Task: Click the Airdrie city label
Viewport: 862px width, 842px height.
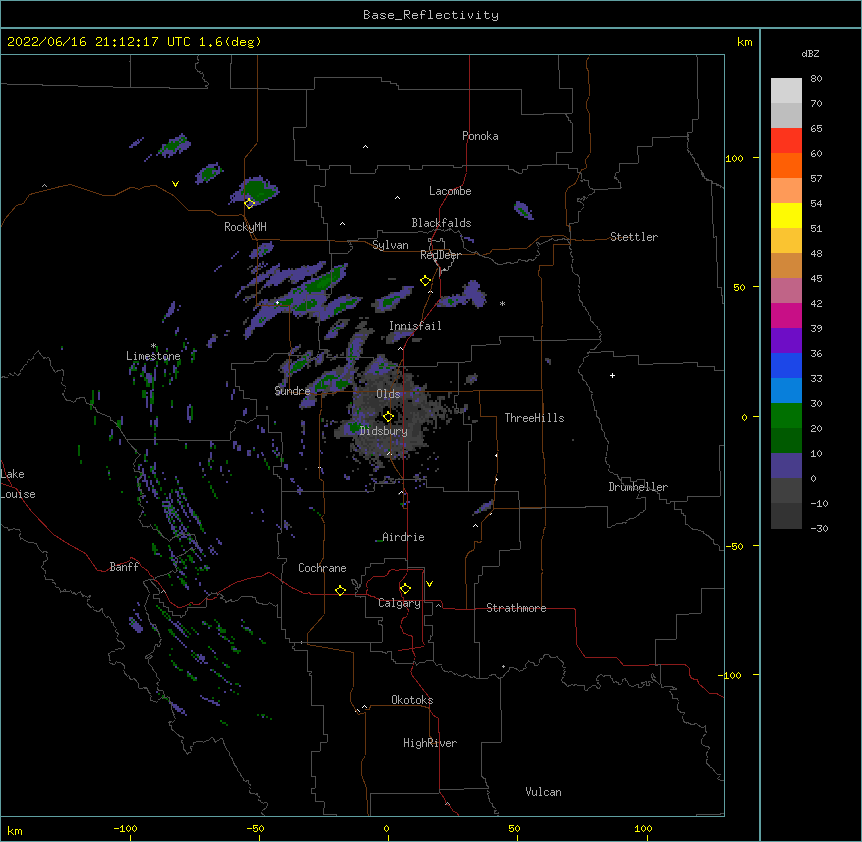Action: (x=403, y=537)
